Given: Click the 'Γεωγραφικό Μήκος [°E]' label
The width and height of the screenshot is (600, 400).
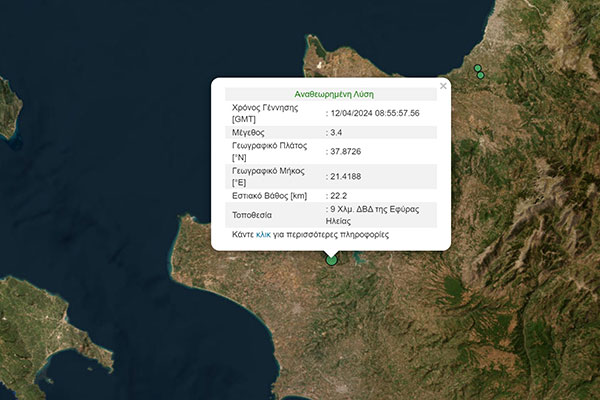Looking at the screenshot, I should (x=268, y=177).
